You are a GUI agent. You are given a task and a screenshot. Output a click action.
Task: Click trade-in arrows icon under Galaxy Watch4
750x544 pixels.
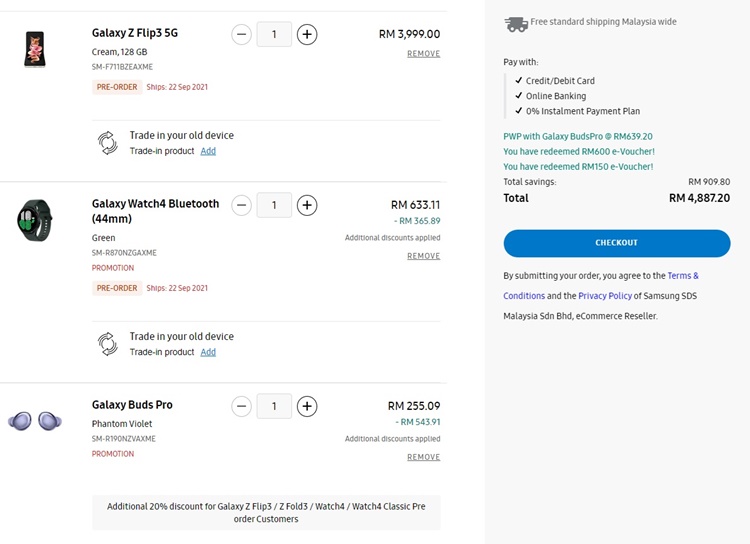coord(108,344)
